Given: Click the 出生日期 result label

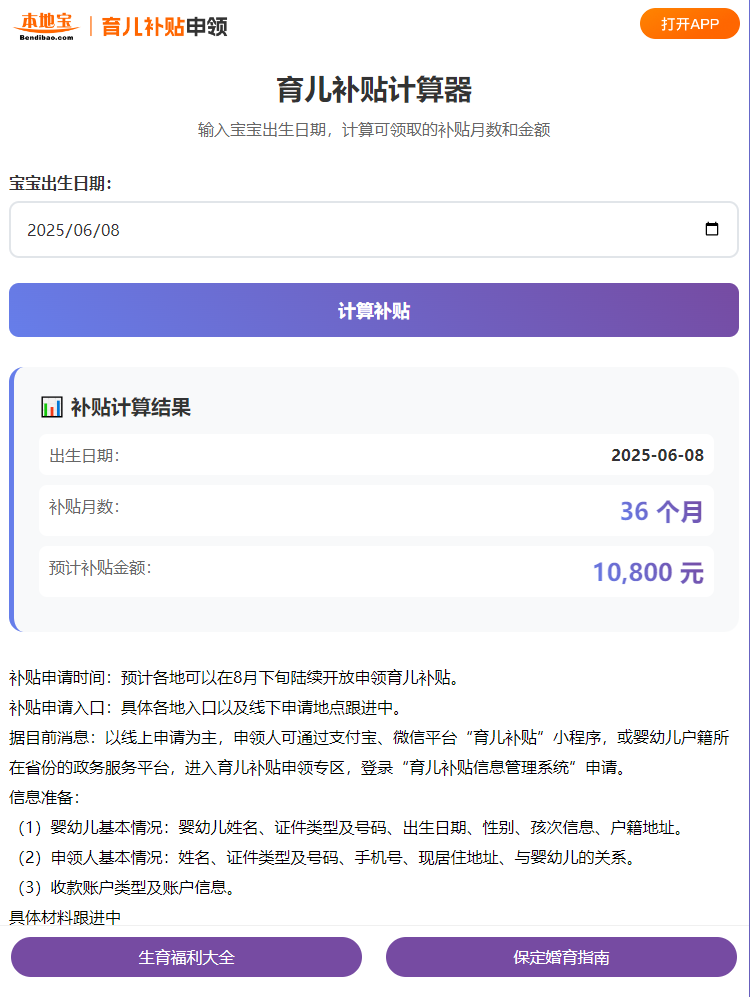Looking at the screenshot, I should coord(84,455).
